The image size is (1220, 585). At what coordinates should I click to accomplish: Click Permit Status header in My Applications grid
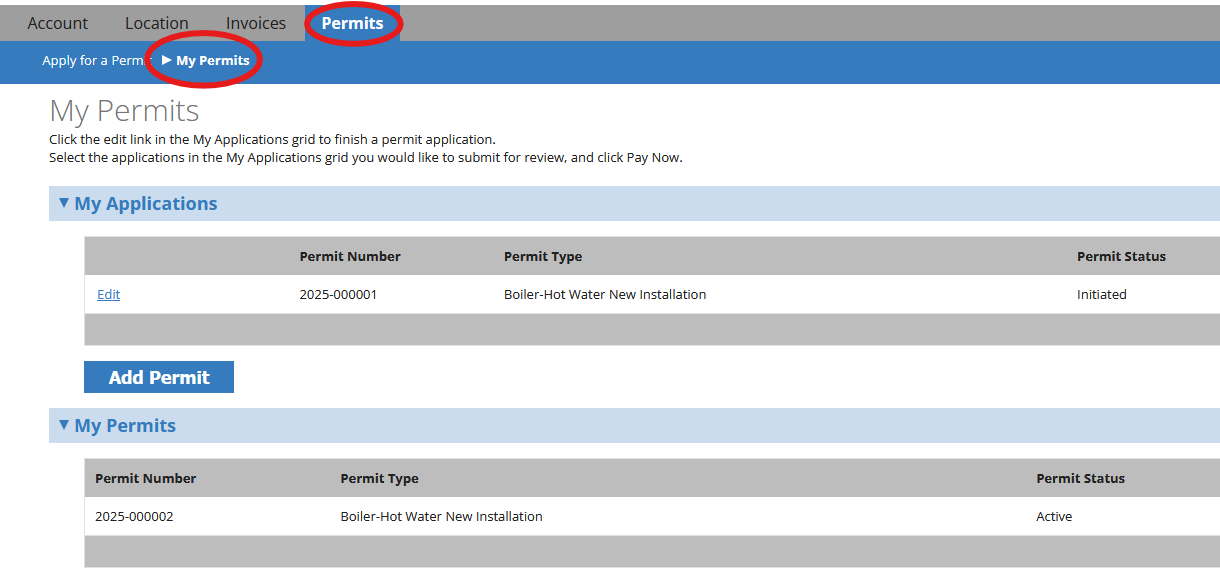(1121, 257)
